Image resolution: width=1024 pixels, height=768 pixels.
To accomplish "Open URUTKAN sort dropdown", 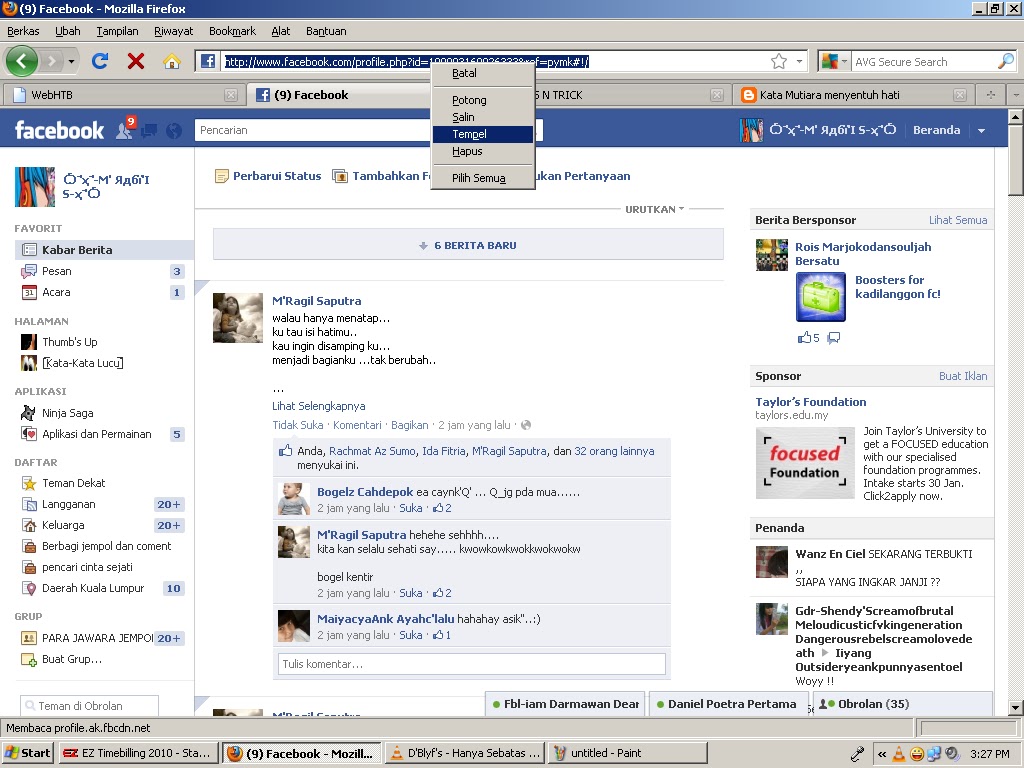I will 654,209.
